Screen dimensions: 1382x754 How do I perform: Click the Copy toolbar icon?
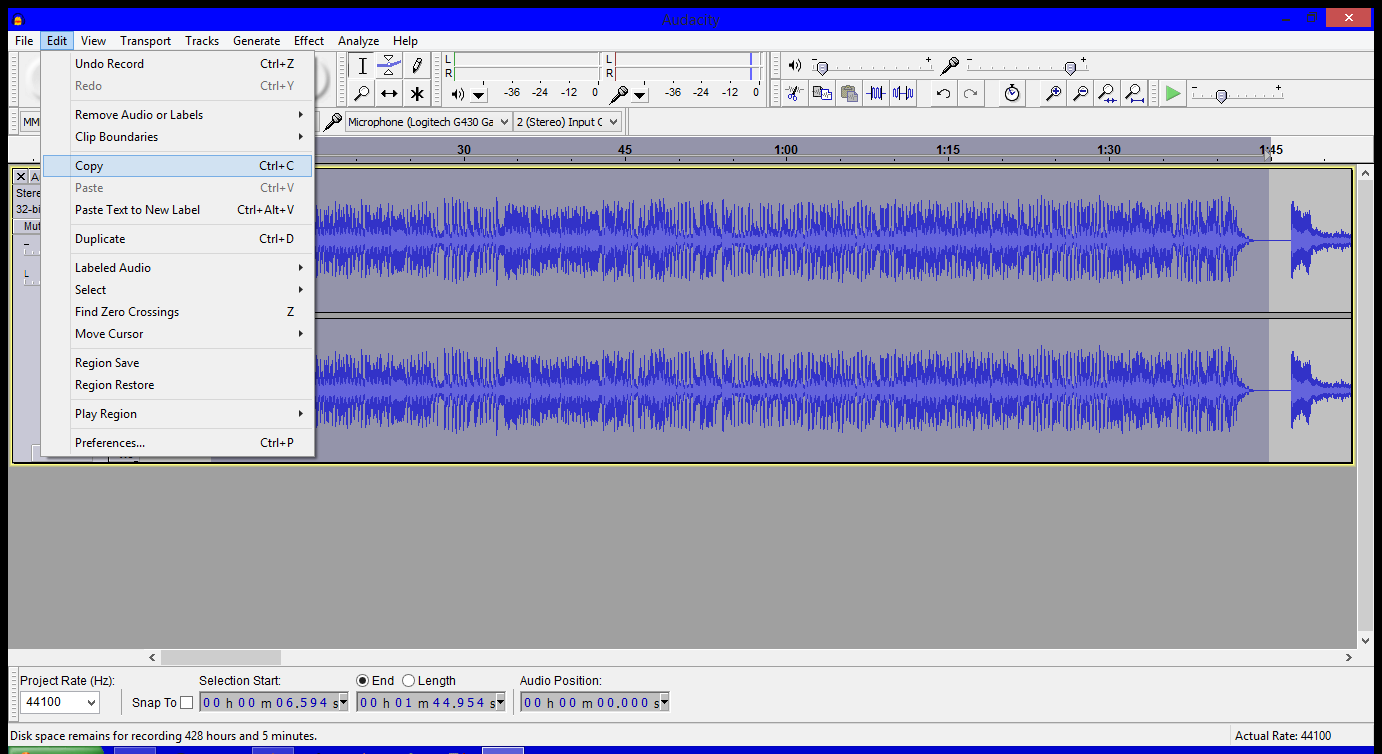tap(822, 93)
